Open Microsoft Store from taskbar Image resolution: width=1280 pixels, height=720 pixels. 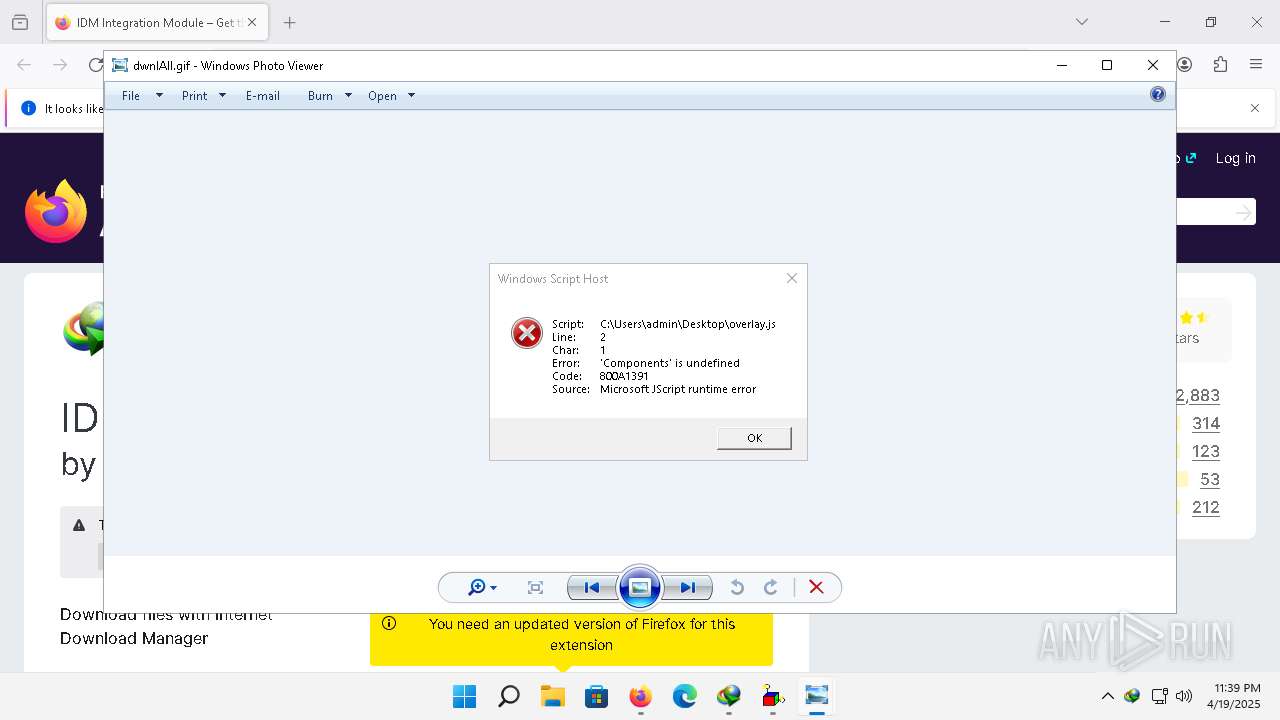click(x=597, y=696)
